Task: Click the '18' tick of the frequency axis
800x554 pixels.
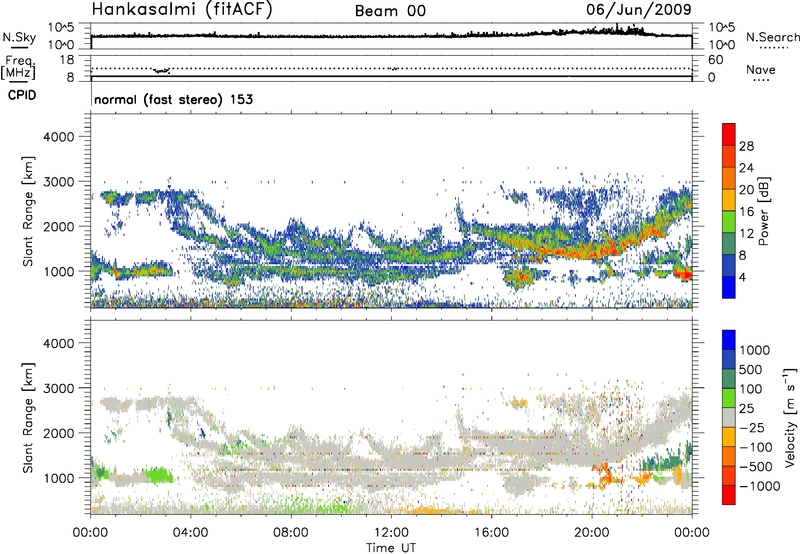Action: click(66, 59)
